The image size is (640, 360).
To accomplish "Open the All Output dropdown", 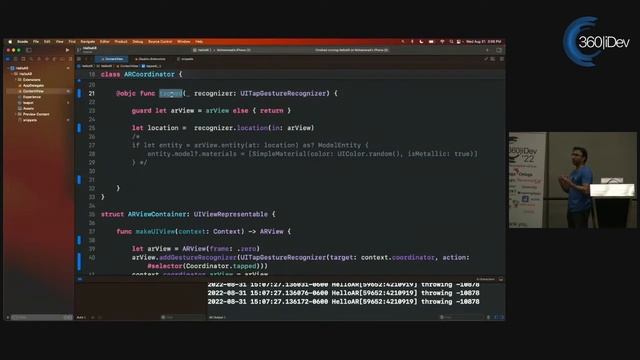I will (218, 317).
